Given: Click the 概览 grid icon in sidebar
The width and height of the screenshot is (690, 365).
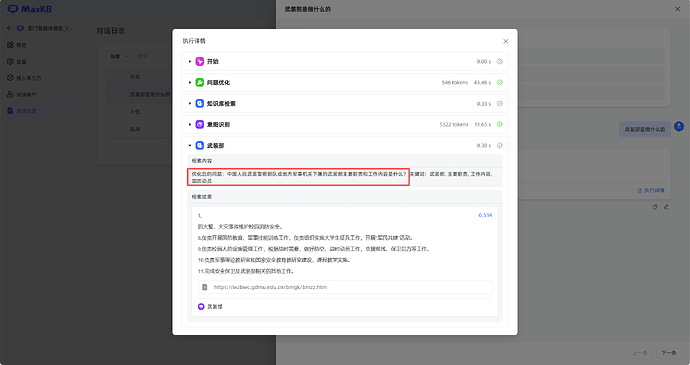Looking at the screenshot, I should point(10,45).
